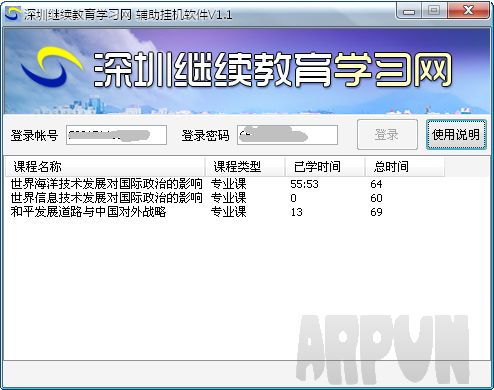
Task: Click the maximize window button
Action: click(x=434, y=11)
